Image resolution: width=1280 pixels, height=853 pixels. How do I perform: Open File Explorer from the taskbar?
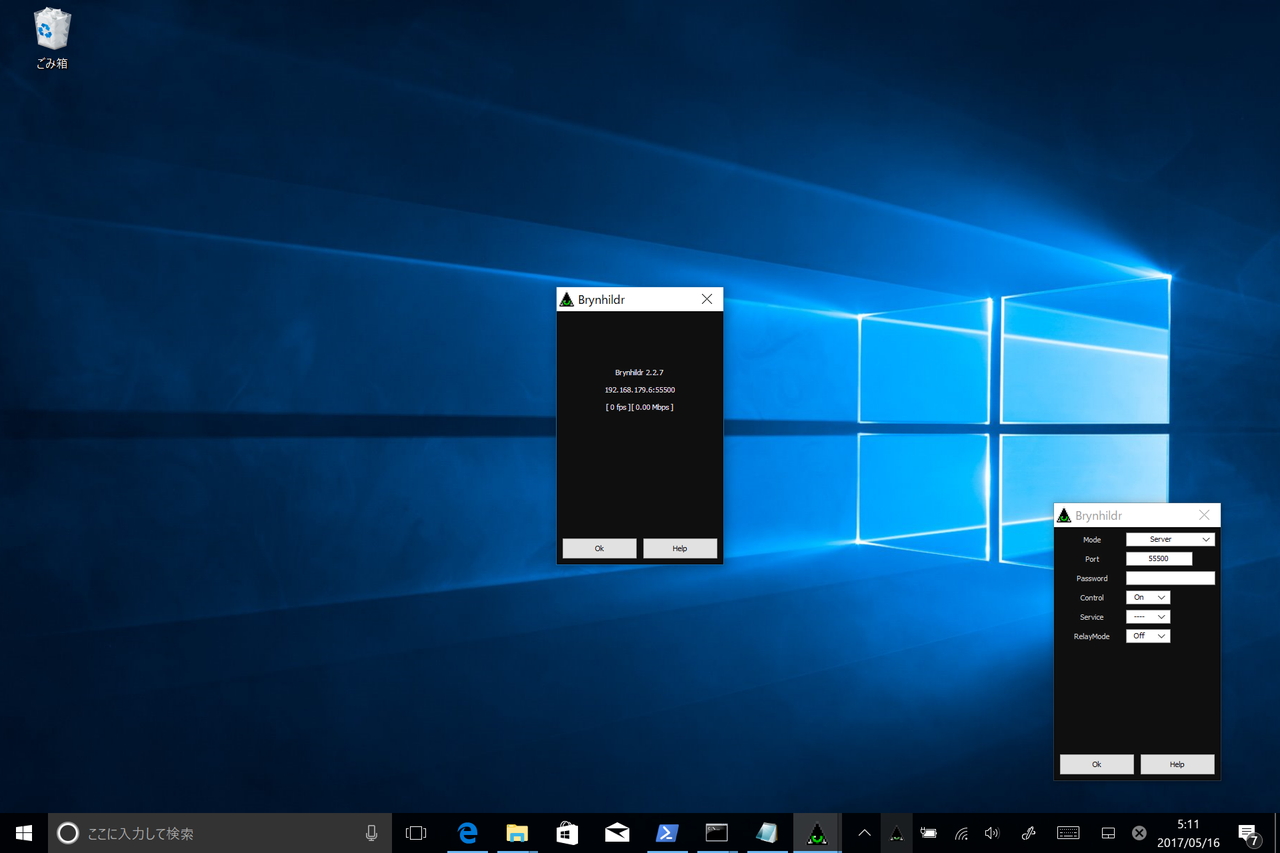517,833
